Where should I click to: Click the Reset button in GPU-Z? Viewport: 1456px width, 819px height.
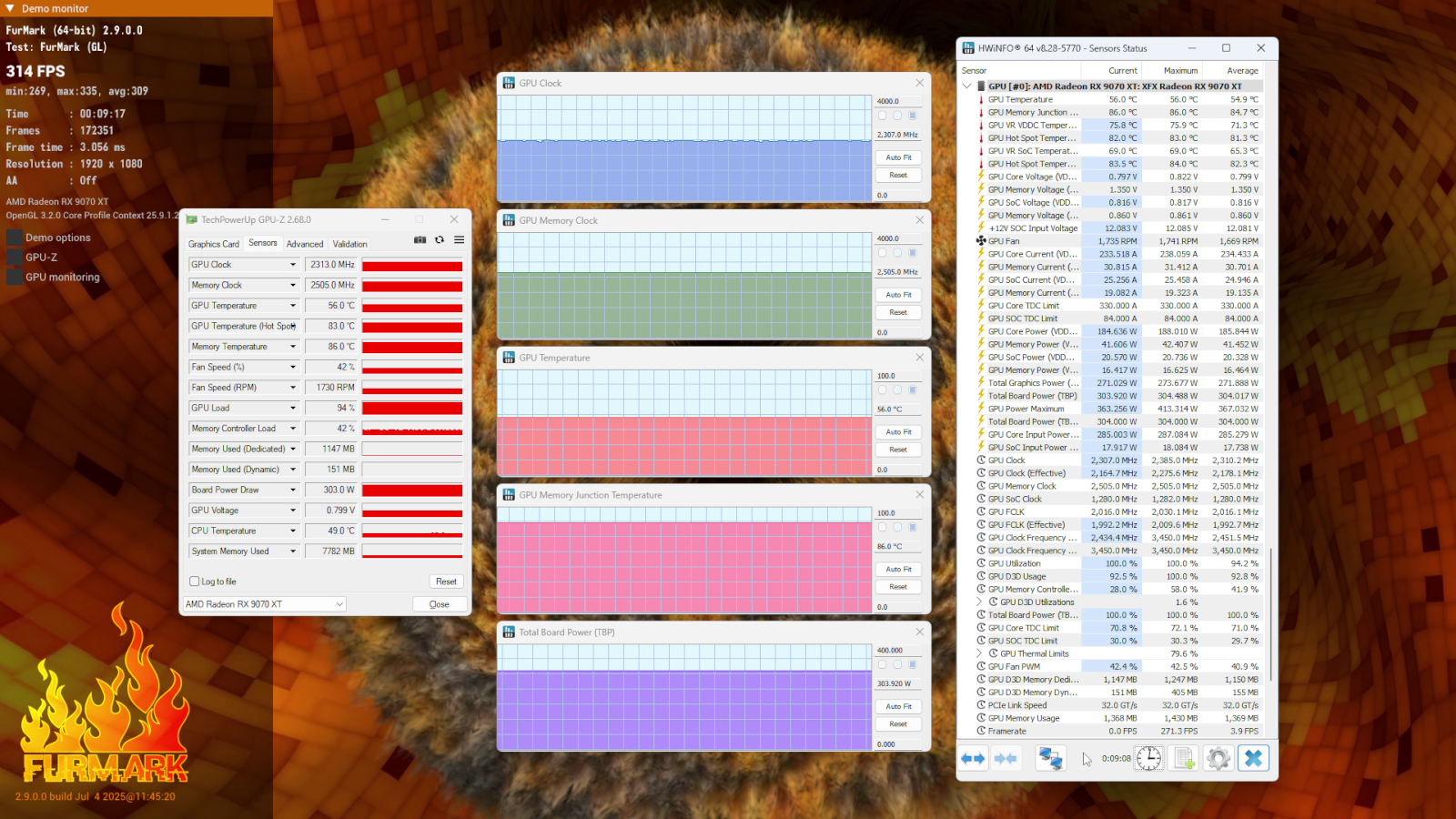(x=446, y=581)
